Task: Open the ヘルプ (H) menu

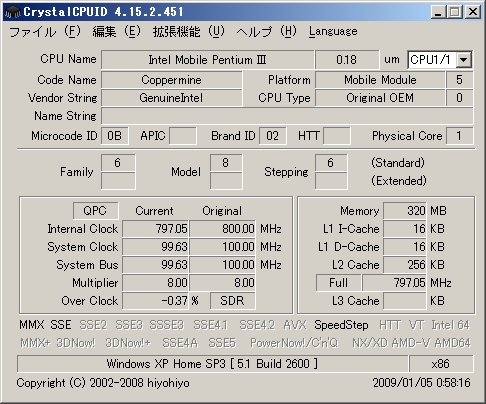Action: pyautogui.click(x=266, y=32)
